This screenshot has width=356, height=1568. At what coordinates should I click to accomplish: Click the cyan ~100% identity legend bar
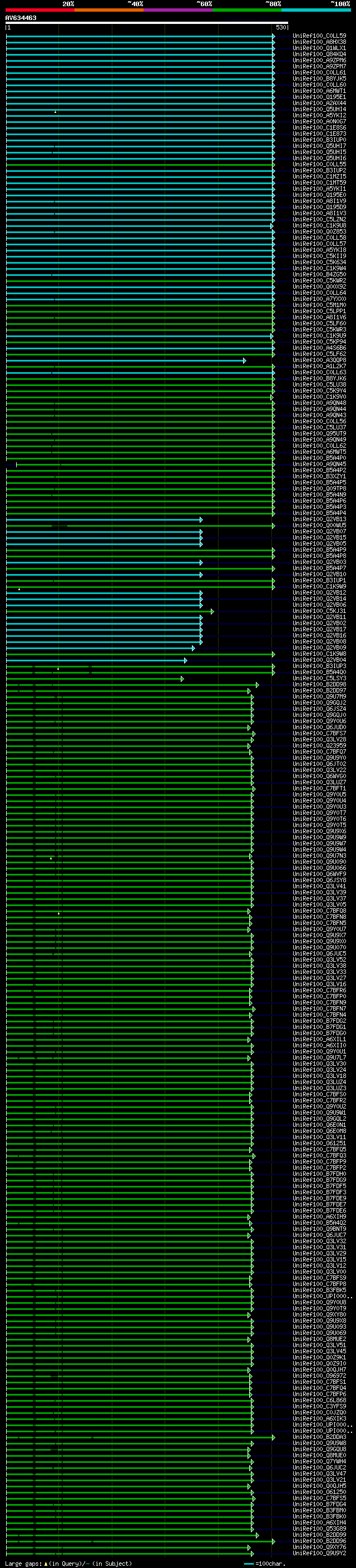point(316,10)
